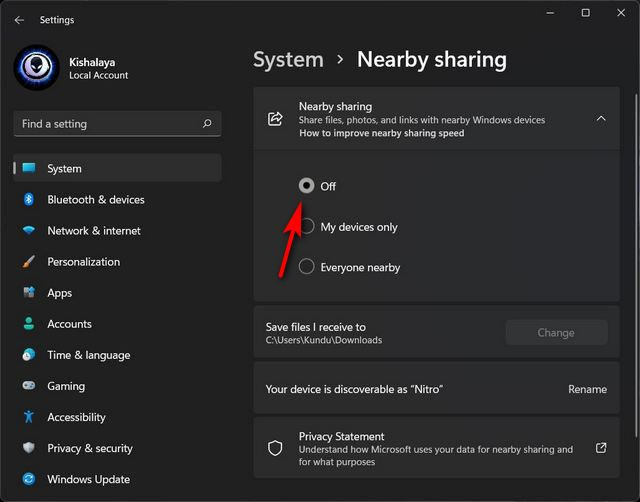Go to Accessibility settings

coord(118,417)
